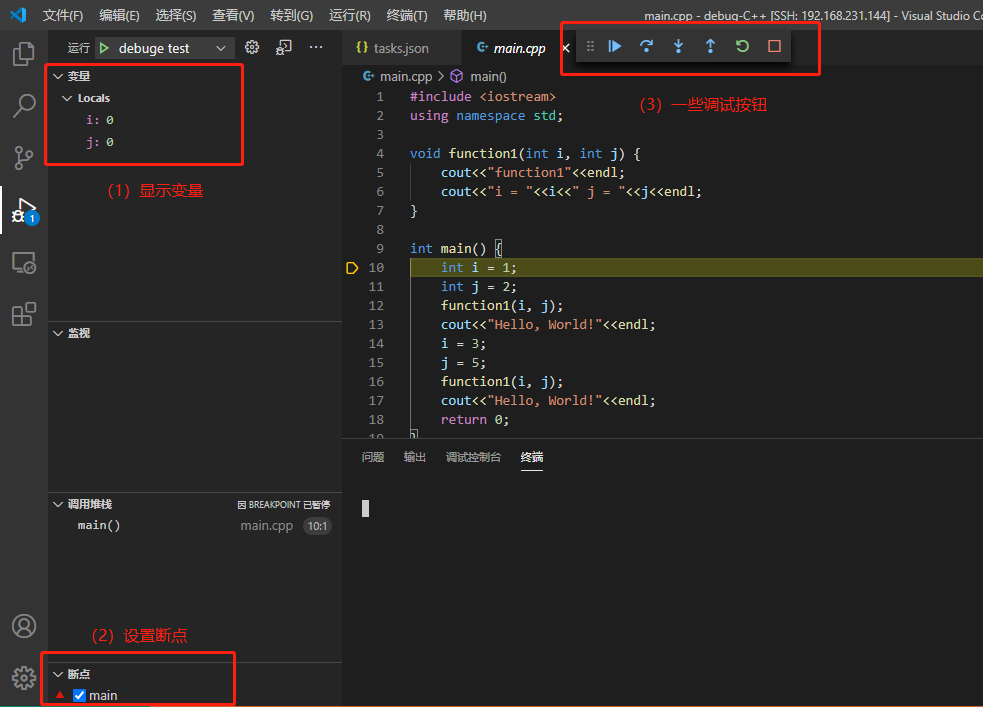
Task: Grab the debug toolbar drag handle
Action: click(x=590, y=46)
